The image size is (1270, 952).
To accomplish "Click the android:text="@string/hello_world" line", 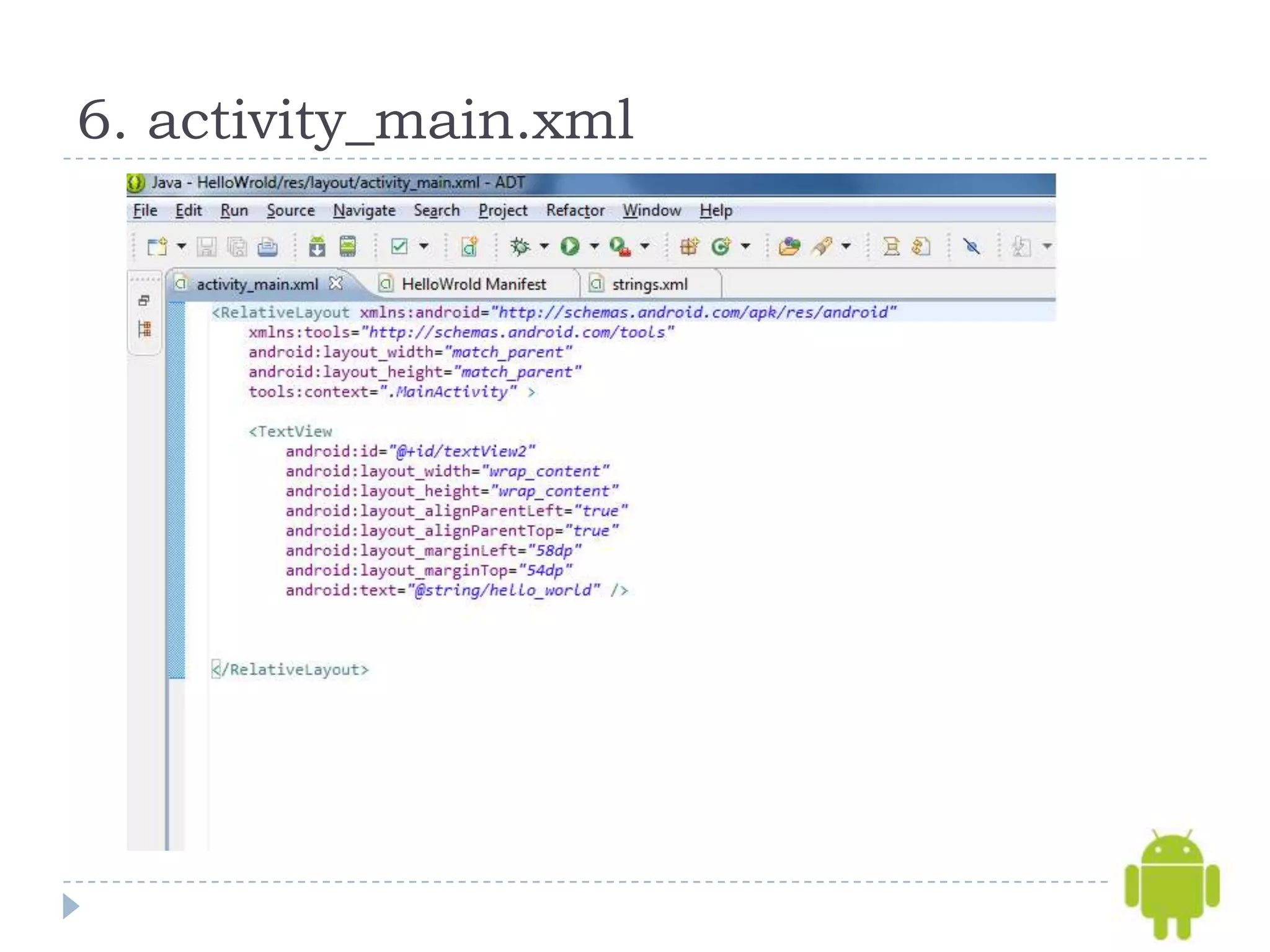I will coord(457,590).
